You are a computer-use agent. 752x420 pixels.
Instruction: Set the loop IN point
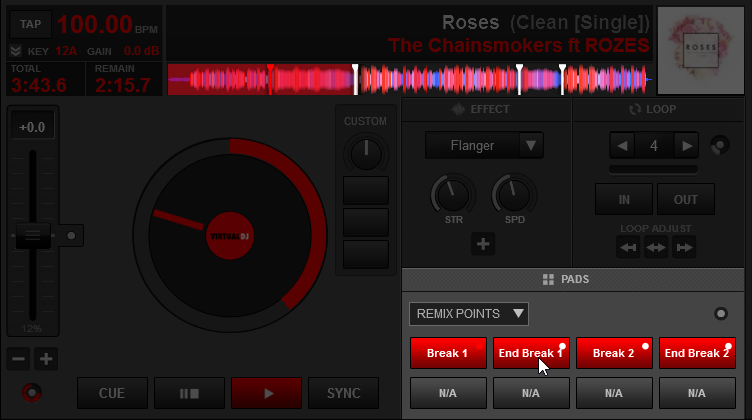click(624, 199)
